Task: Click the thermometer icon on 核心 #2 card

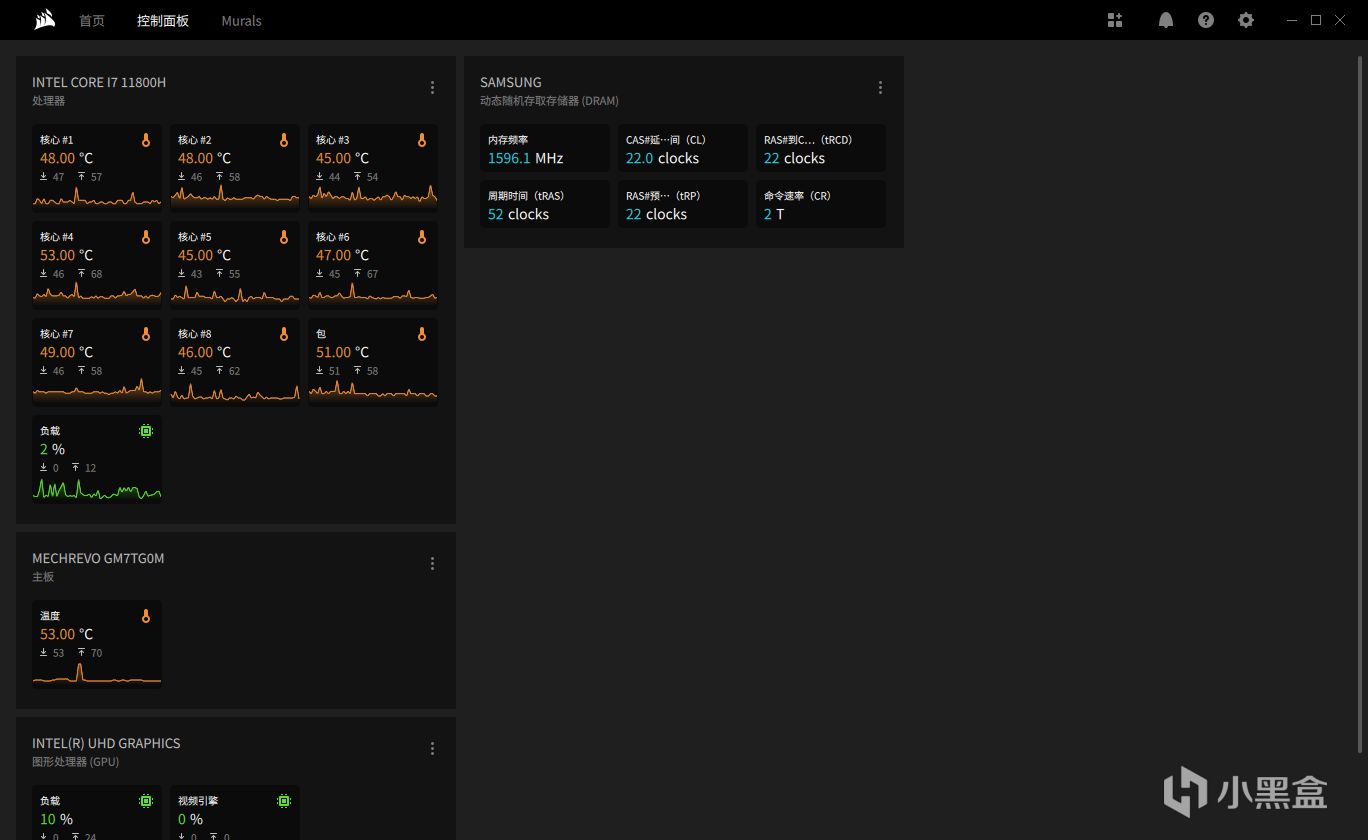Action: click(x=284, y=140)
